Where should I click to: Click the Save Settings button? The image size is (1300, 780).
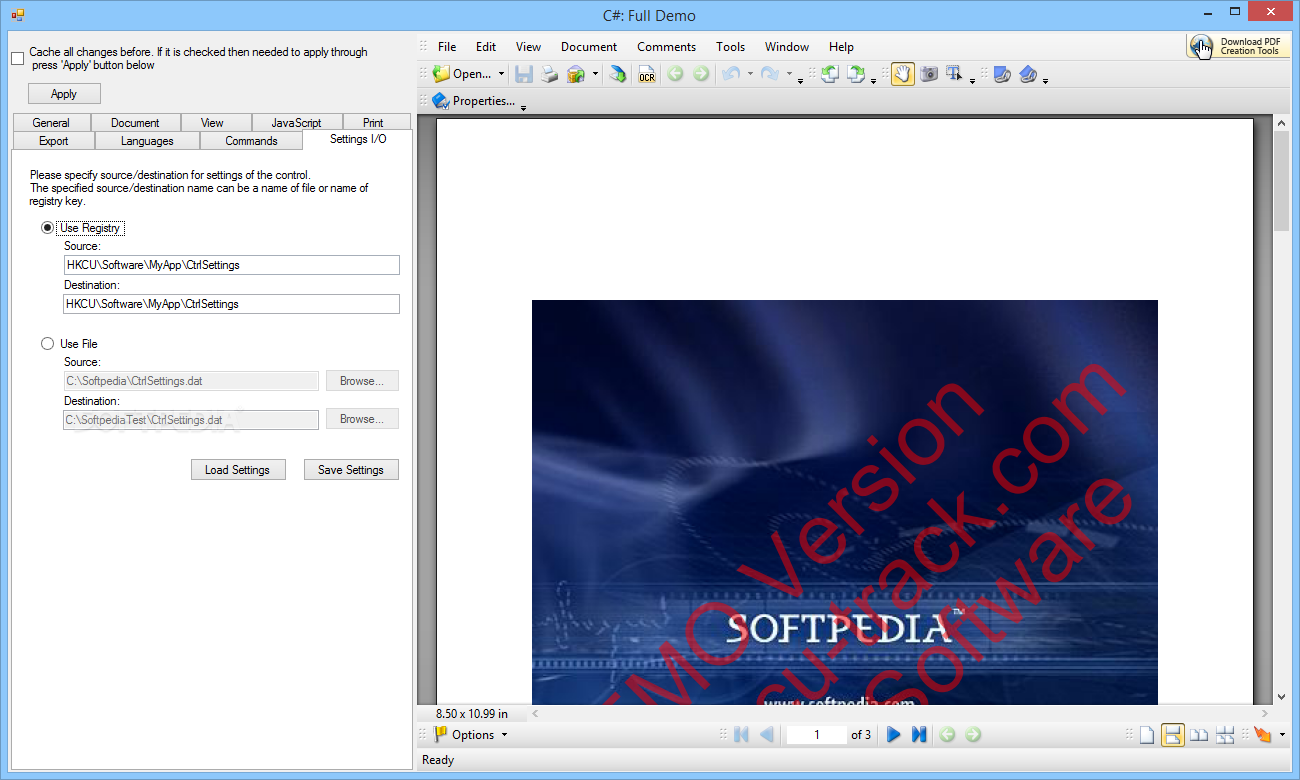point(351,470)
